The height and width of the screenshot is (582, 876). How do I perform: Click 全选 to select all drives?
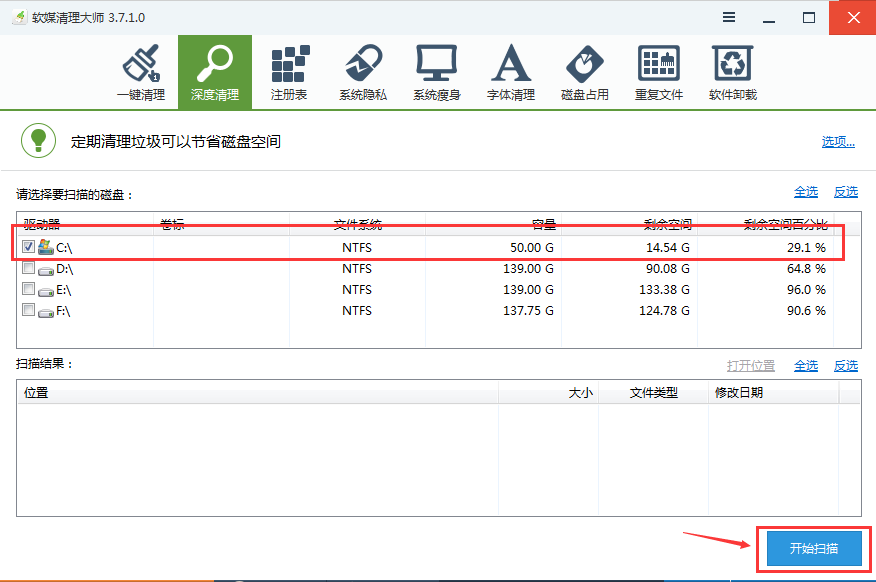(805, 190)
